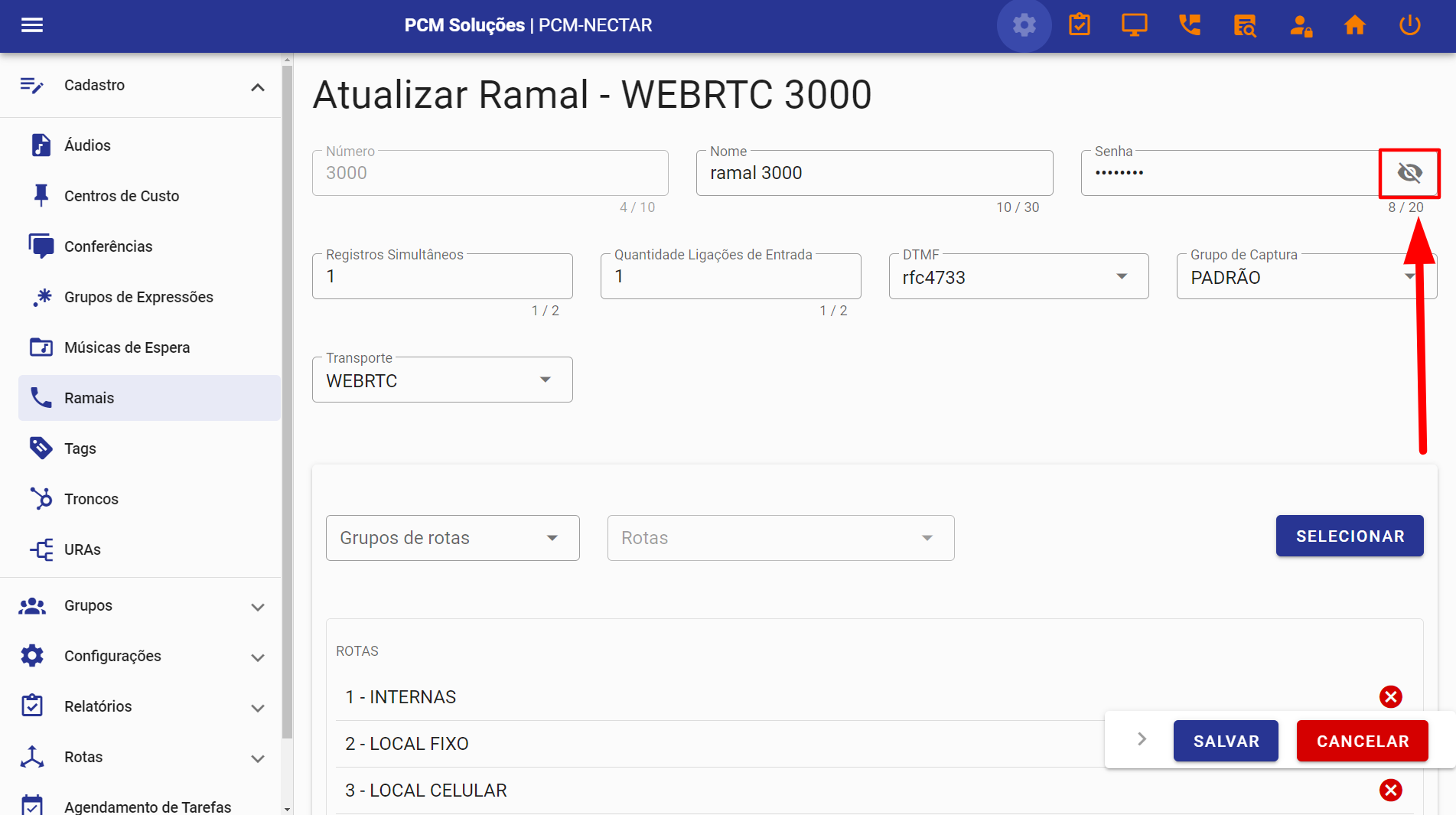The height and width of the screenshot is (815, 1456).
Task: Open the phone calls icon in header
Action: click(1189, 25)
